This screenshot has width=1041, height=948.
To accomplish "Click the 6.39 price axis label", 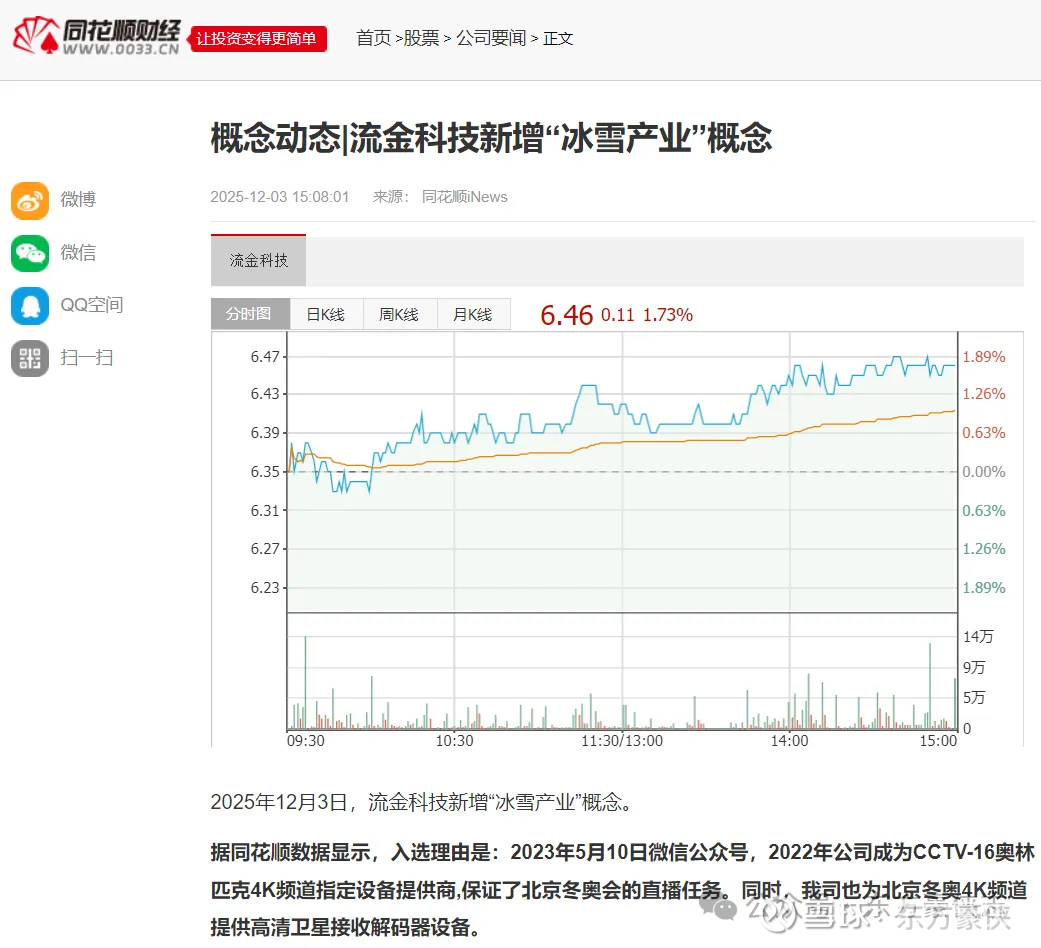I will pyautogui.click(x=265, y=433).
